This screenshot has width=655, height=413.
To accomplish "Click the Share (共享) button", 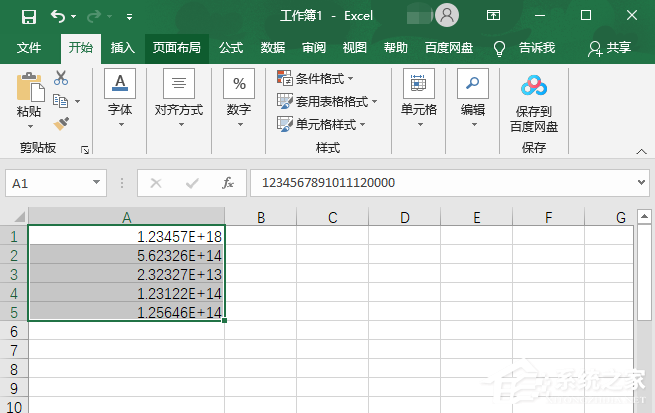I will (x=610, y=47).
